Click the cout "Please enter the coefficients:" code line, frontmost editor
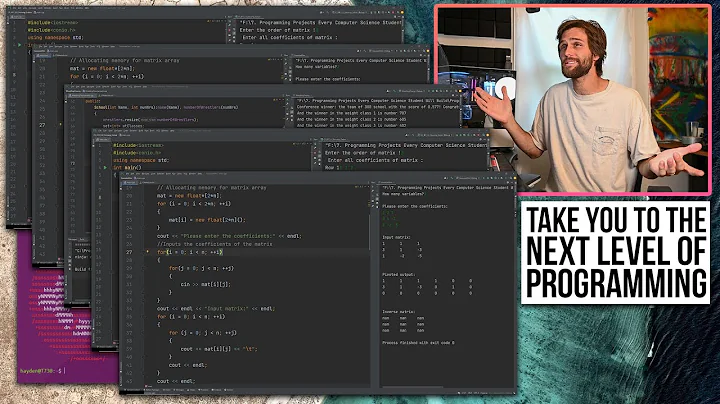 229,236
